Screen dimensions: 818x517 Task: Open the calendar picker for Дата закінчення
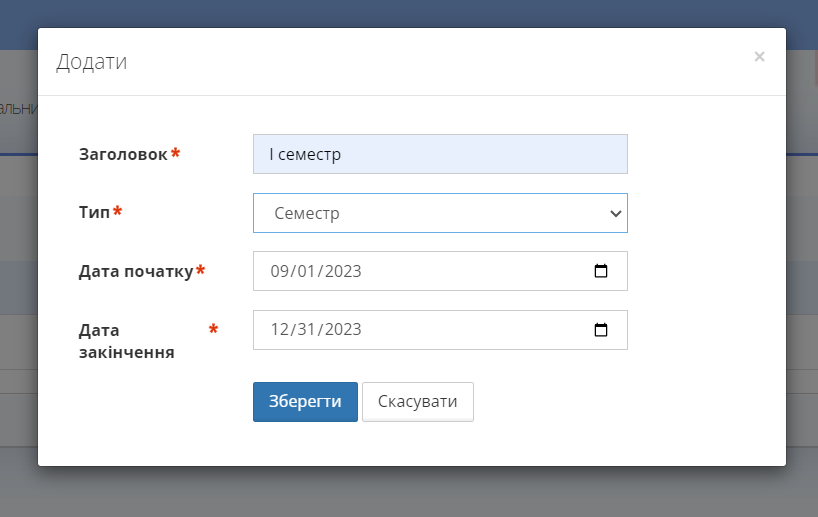pyautogui.click(x=601, y=330)
